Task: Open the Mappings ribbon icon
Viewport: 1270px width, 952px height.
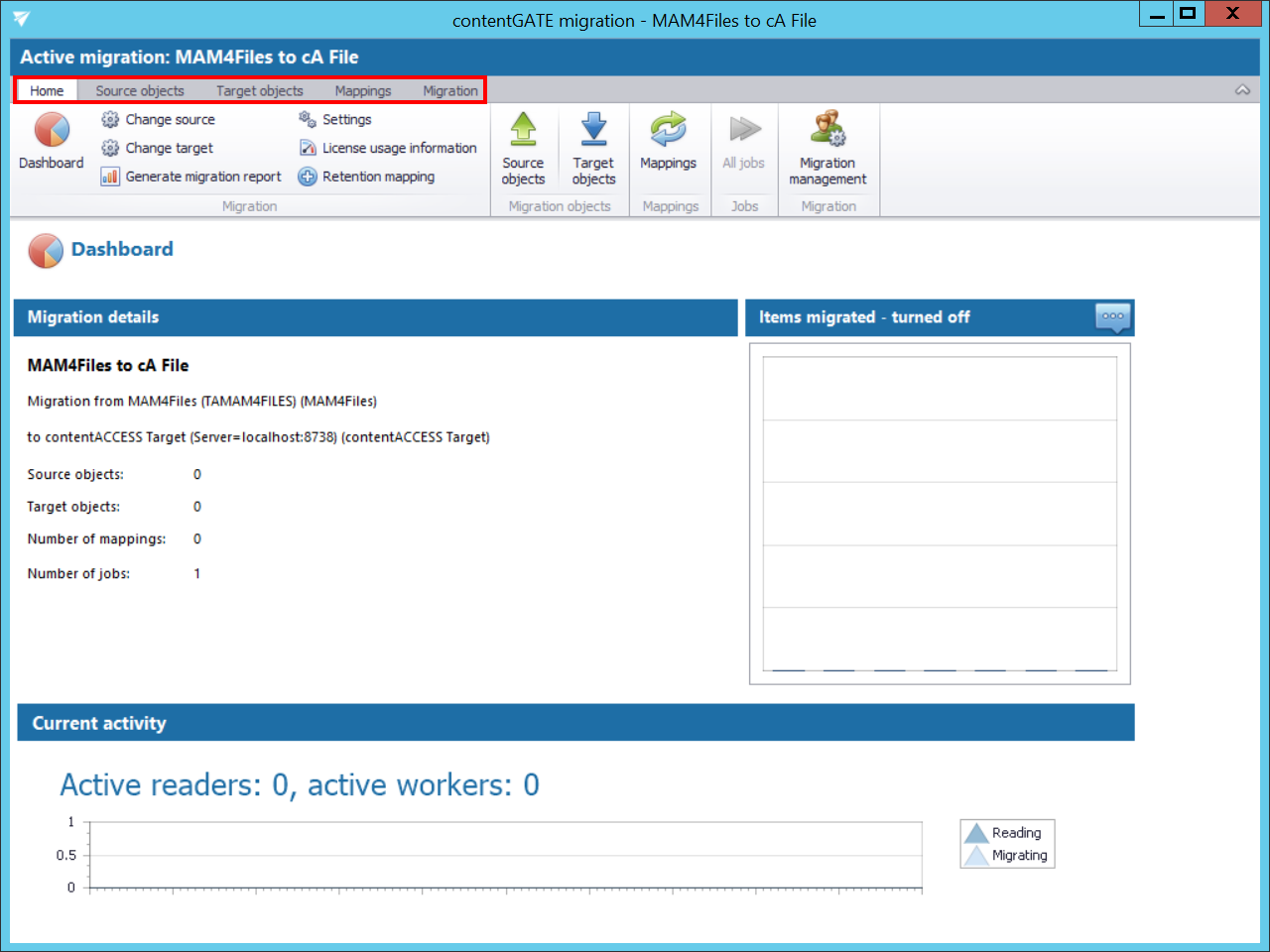Action: (x=668, y=130)
